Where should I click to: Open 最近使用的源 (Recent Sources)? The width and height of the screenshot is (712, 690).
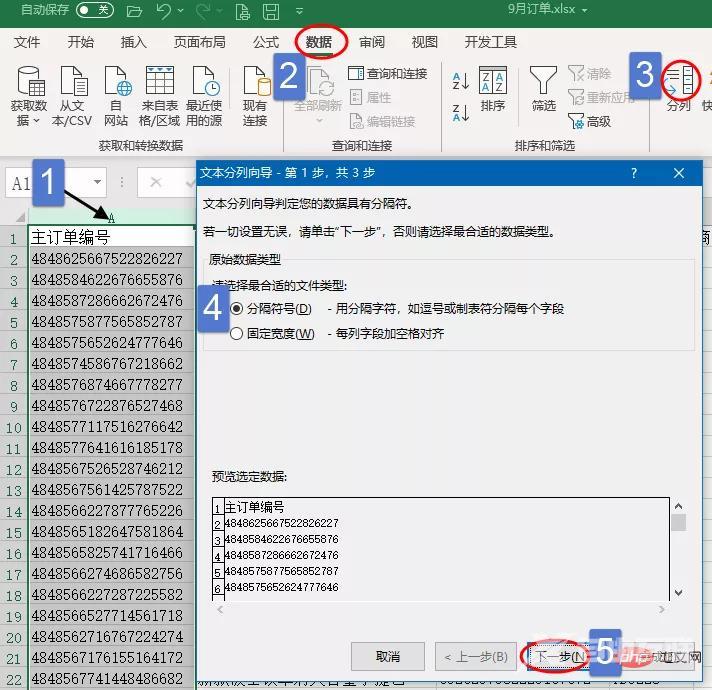[x=204, y=98]
